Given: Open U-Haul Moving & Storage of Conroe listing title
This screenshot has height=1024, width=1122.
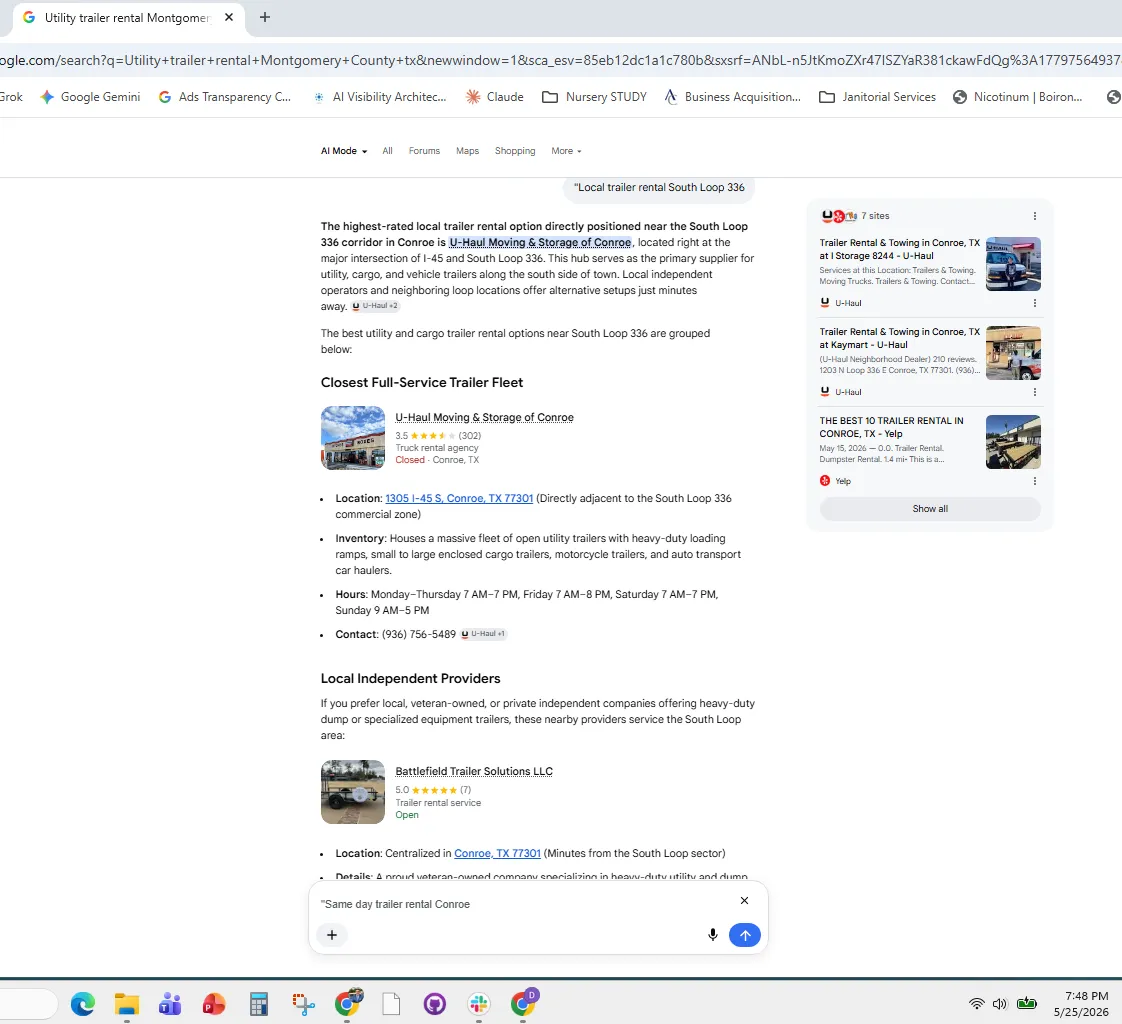Looking at the screenshot, I should tap(484, 417).
